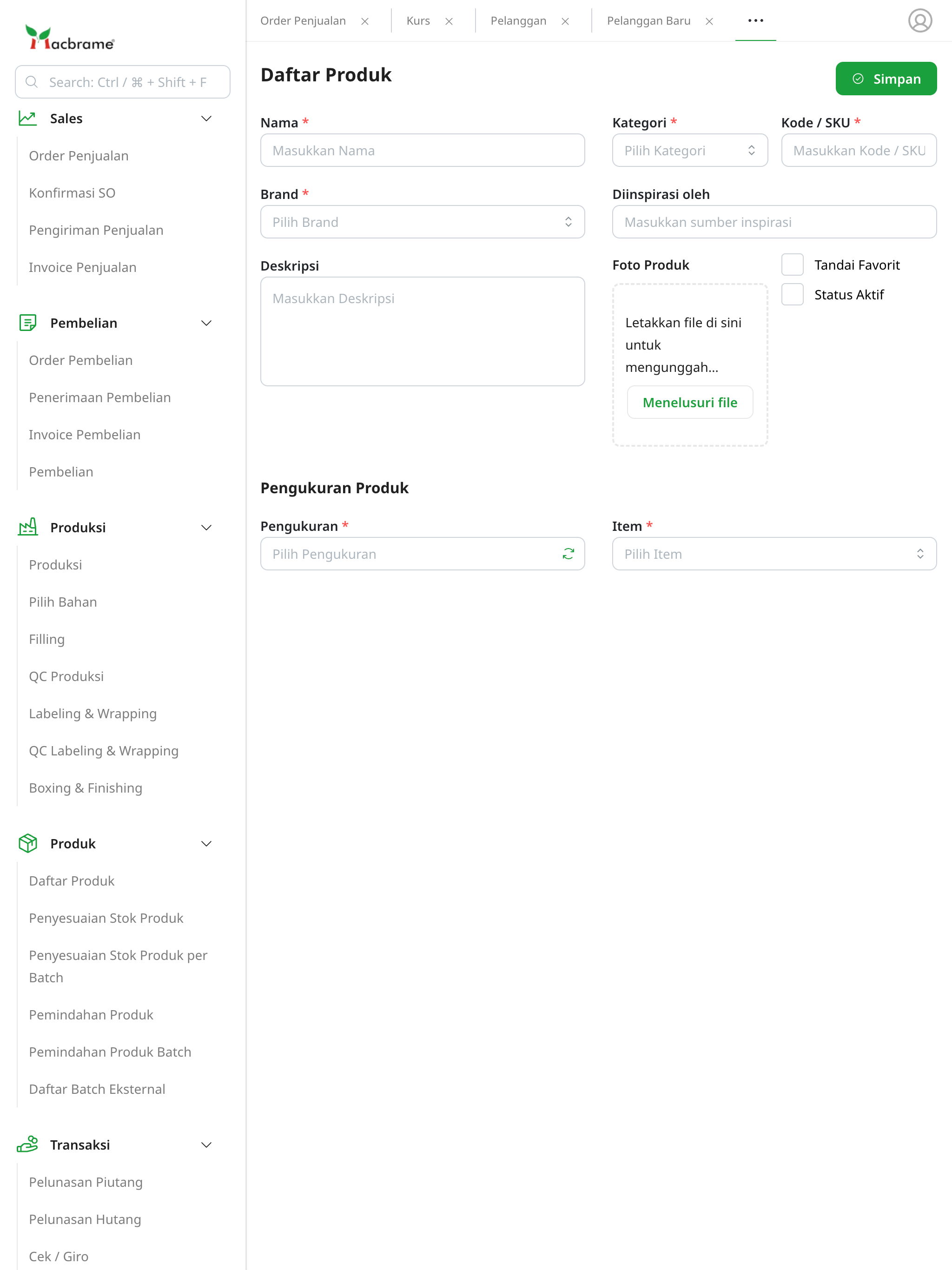Close the Kurs tab
This screenshot has height=1270, width=952.
[x=449, y=21]
